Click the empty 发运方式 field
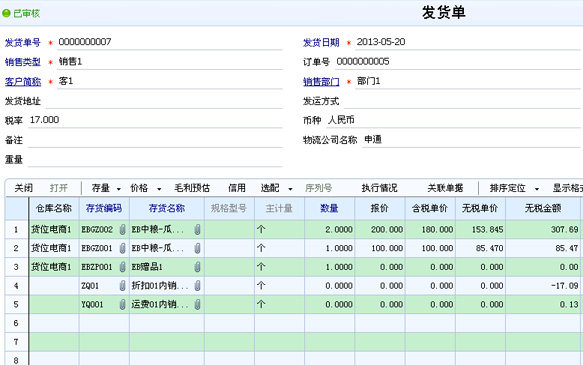 point(462,101)
